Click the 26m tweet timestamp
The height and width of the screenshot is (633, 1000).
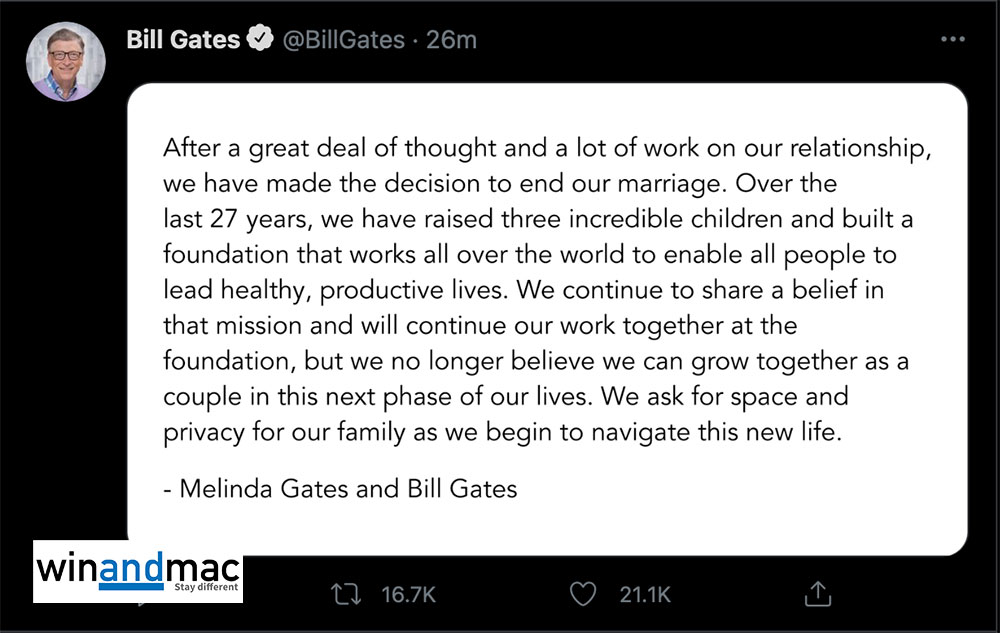452,40
